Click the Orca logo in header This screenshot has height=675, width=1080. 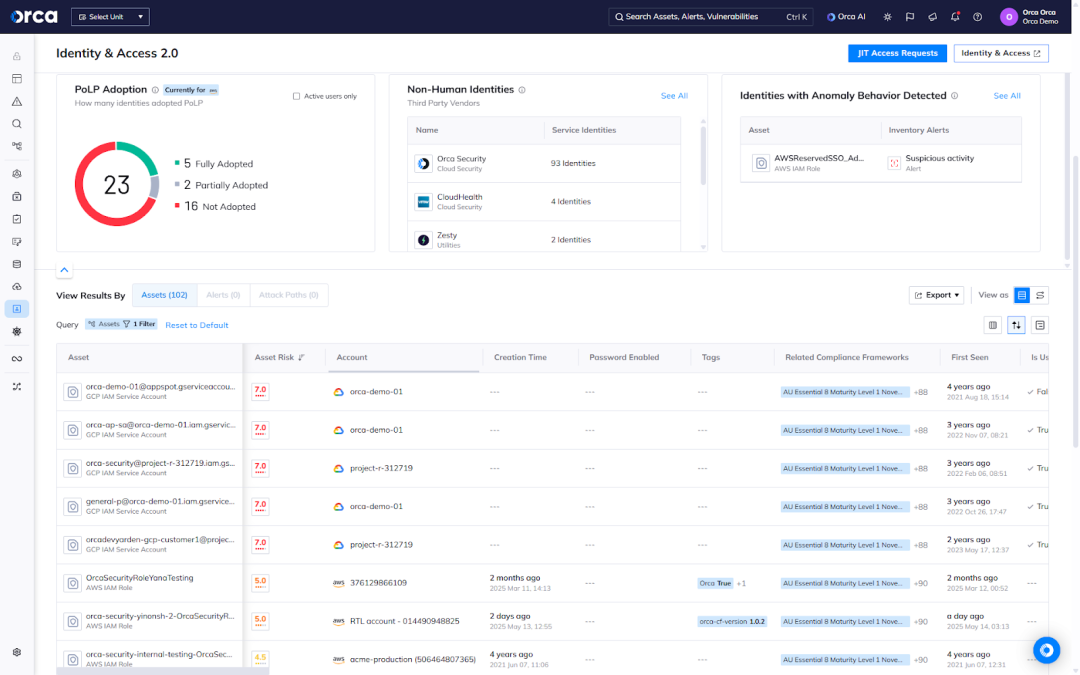(34, 17)
